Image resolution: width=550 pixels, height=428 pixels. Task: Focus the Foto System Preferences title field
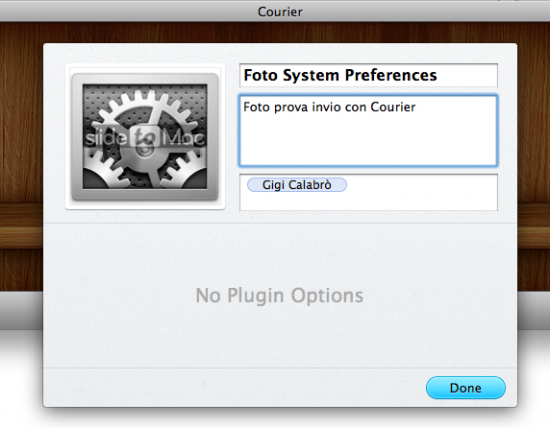click(x=368, y=75)
